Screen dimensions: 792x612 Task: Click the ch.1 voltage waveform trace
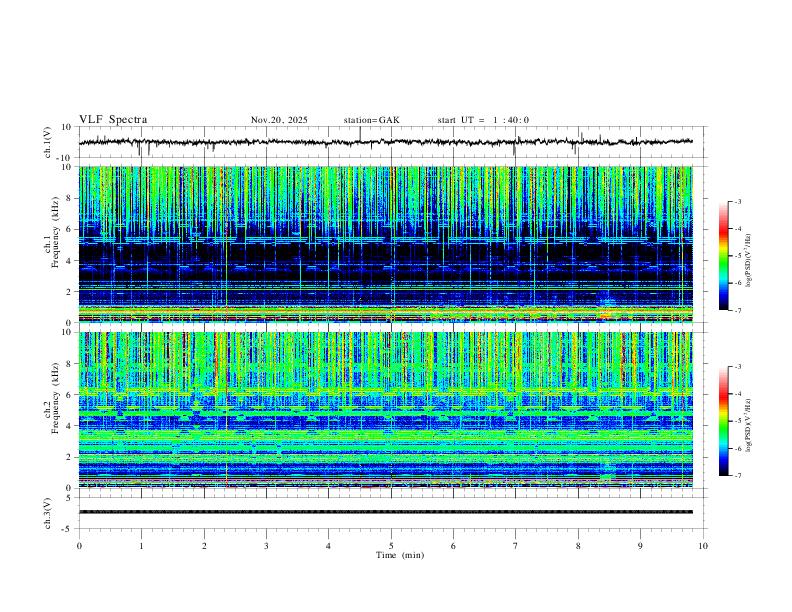385,142
